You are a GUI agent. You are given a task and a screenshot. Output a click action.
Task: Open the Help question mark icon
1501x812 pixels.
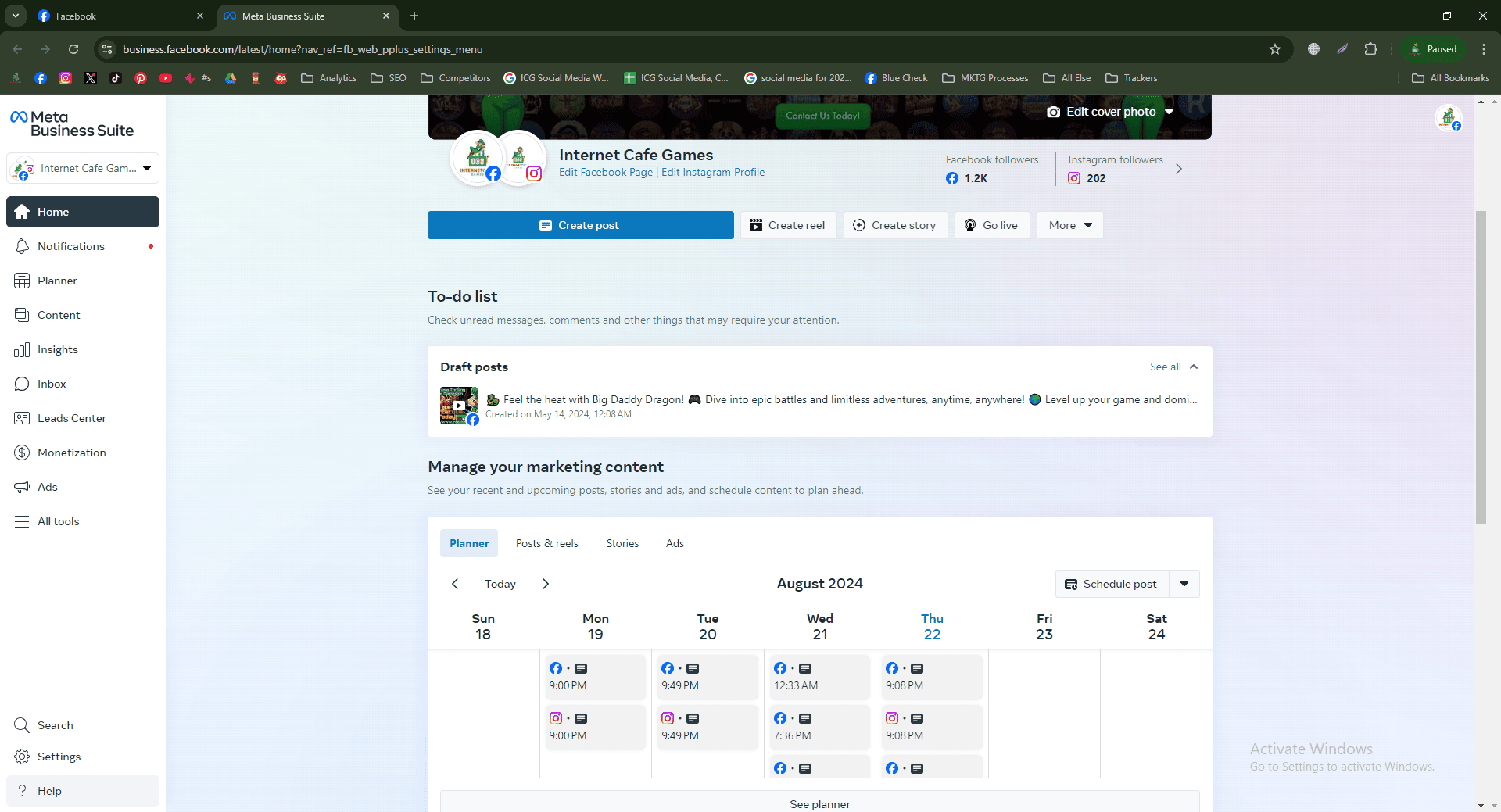click(x=22, y=791)
